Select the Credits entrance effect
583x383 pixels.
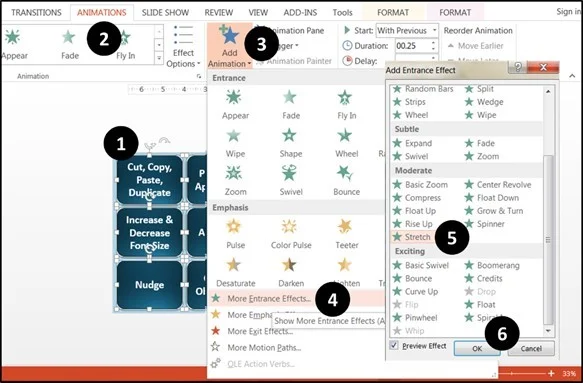coord(484,278)
